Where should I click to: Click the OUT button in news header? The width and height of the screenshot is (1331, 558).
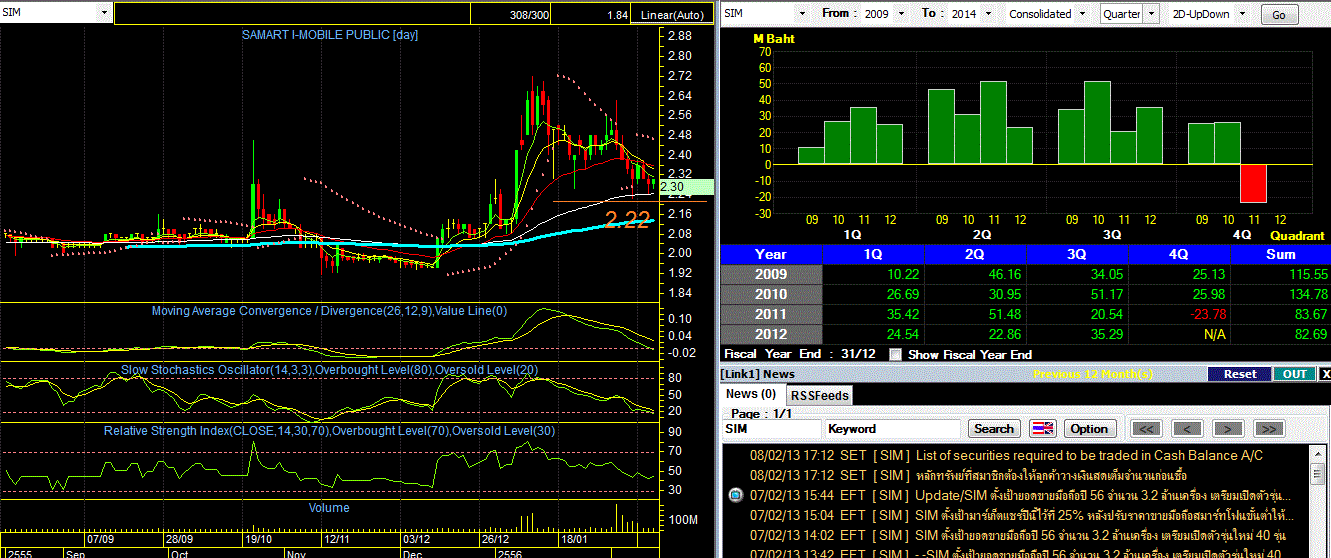tap(1294, 374)
